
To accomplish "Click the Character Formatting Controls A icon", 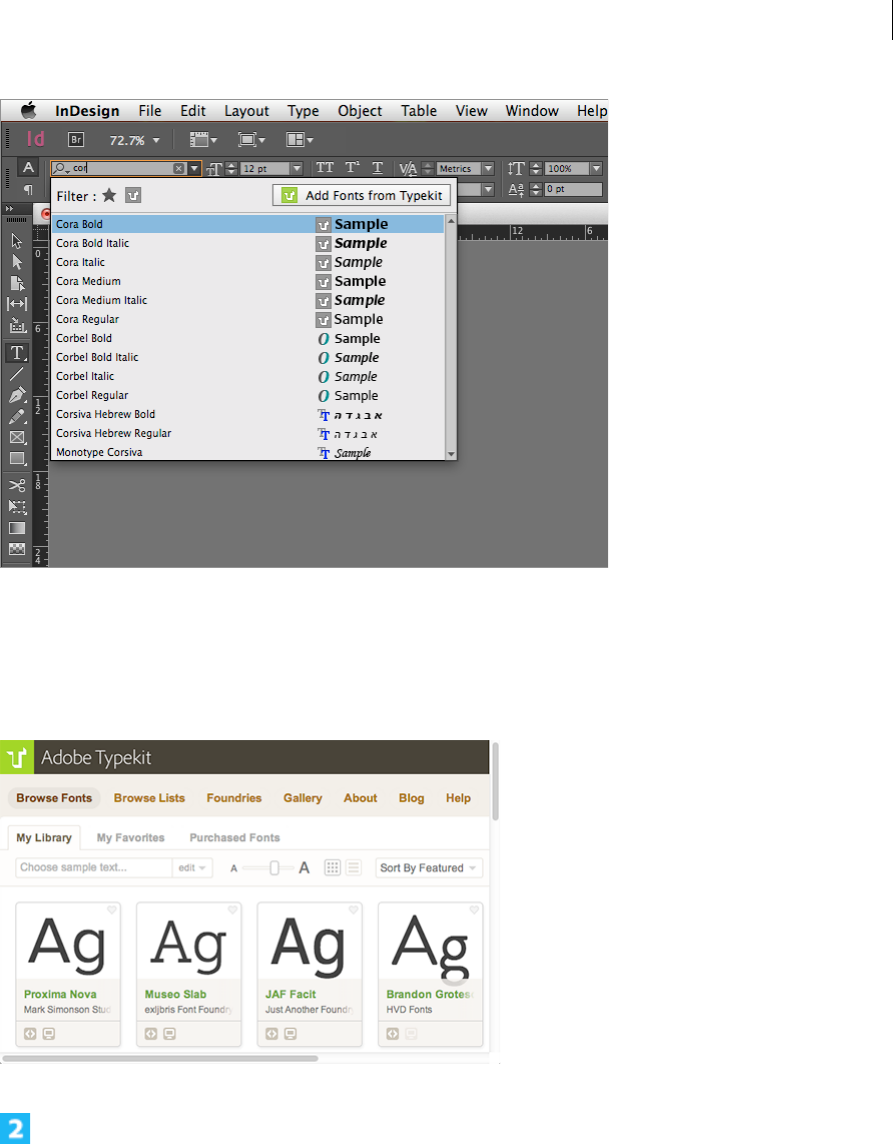I will point(28,167).
